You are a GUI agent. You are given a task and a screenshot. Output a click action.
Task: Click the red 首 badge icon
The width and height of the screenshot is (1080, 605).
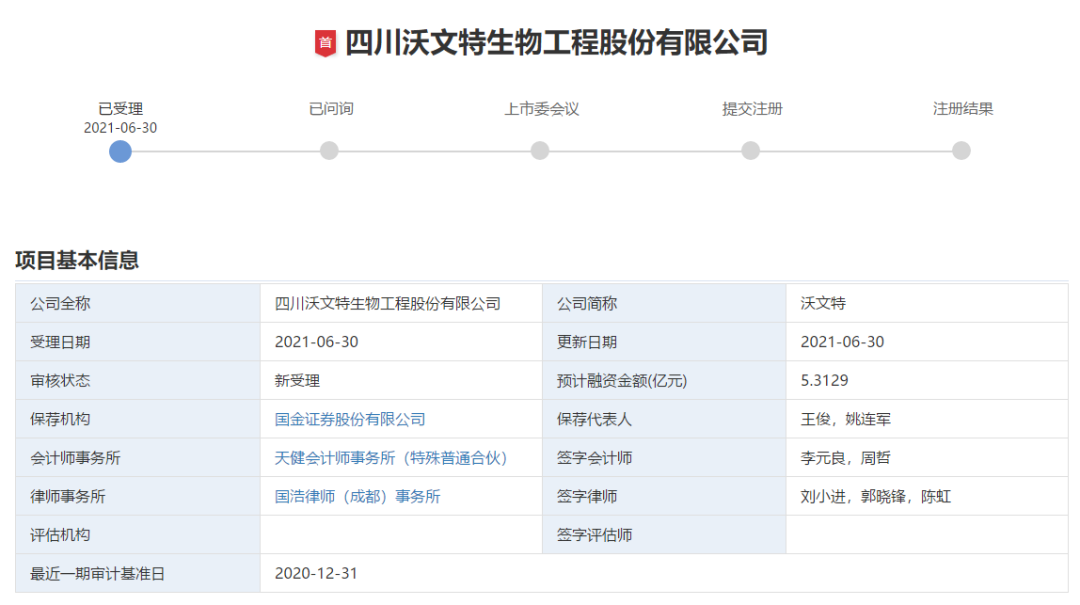[325, 43]
